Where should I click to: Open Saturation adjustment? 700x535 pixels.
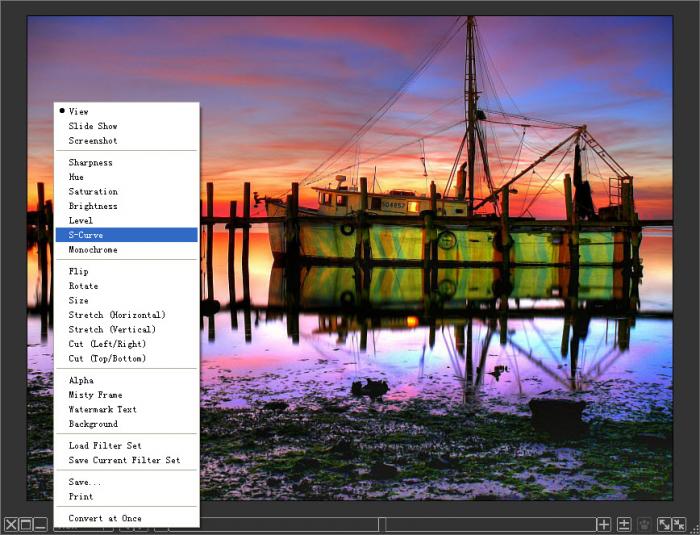pyautogui.click(x=126, y=192)
